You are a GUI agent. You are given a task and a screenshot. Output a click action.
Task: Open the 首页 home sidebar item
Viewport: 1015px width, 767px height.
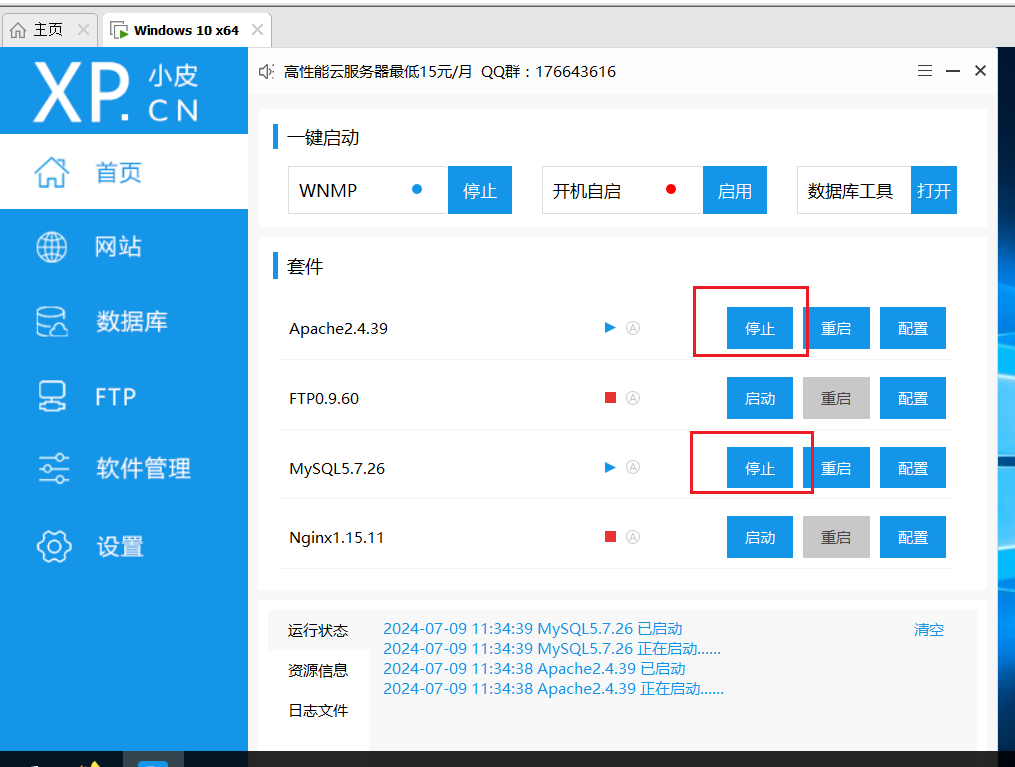124,172
